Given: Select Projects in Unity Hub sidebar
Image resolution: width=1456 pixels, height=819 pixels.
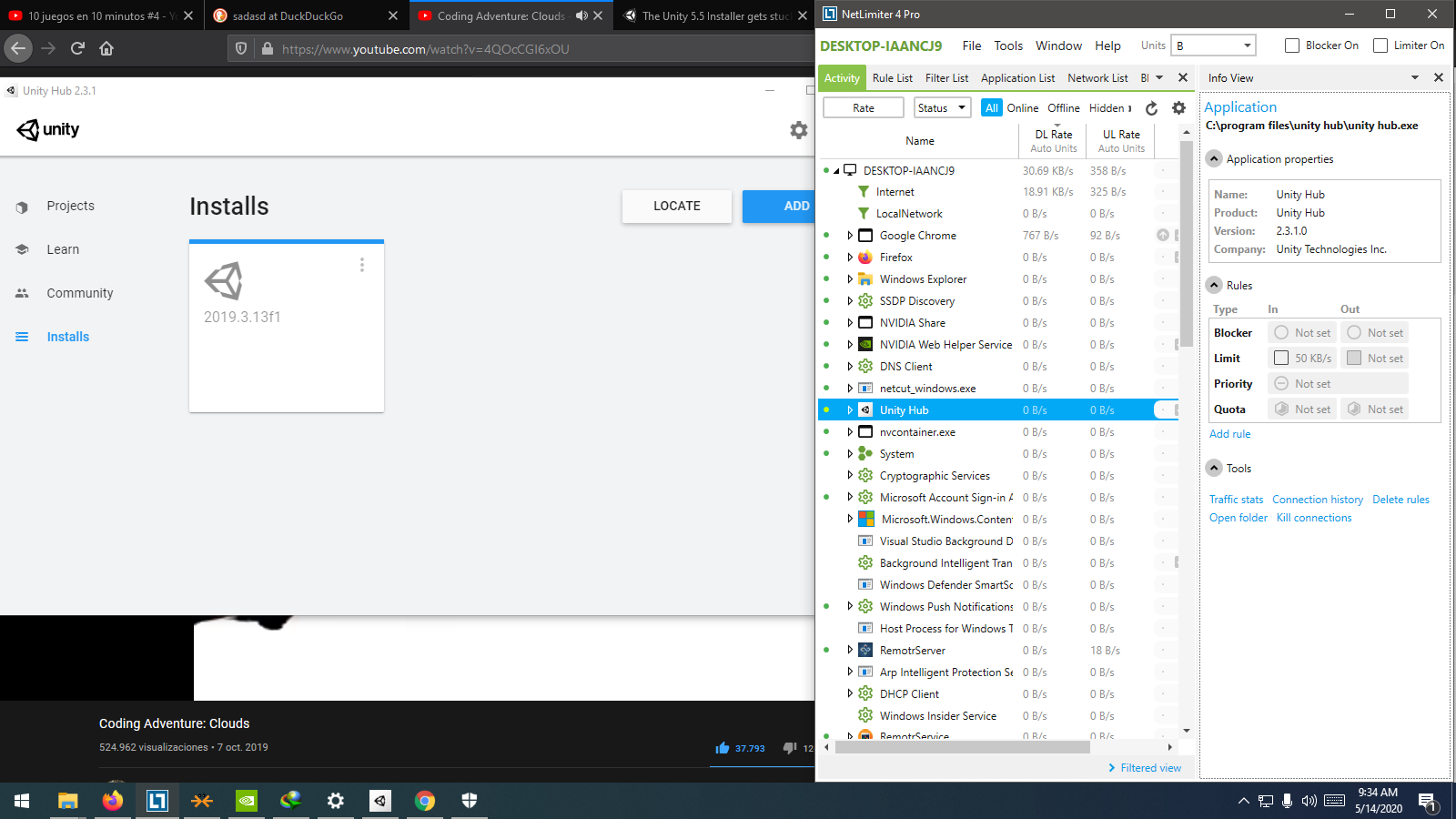Looking at the screenshot, I should coord(70,207).
